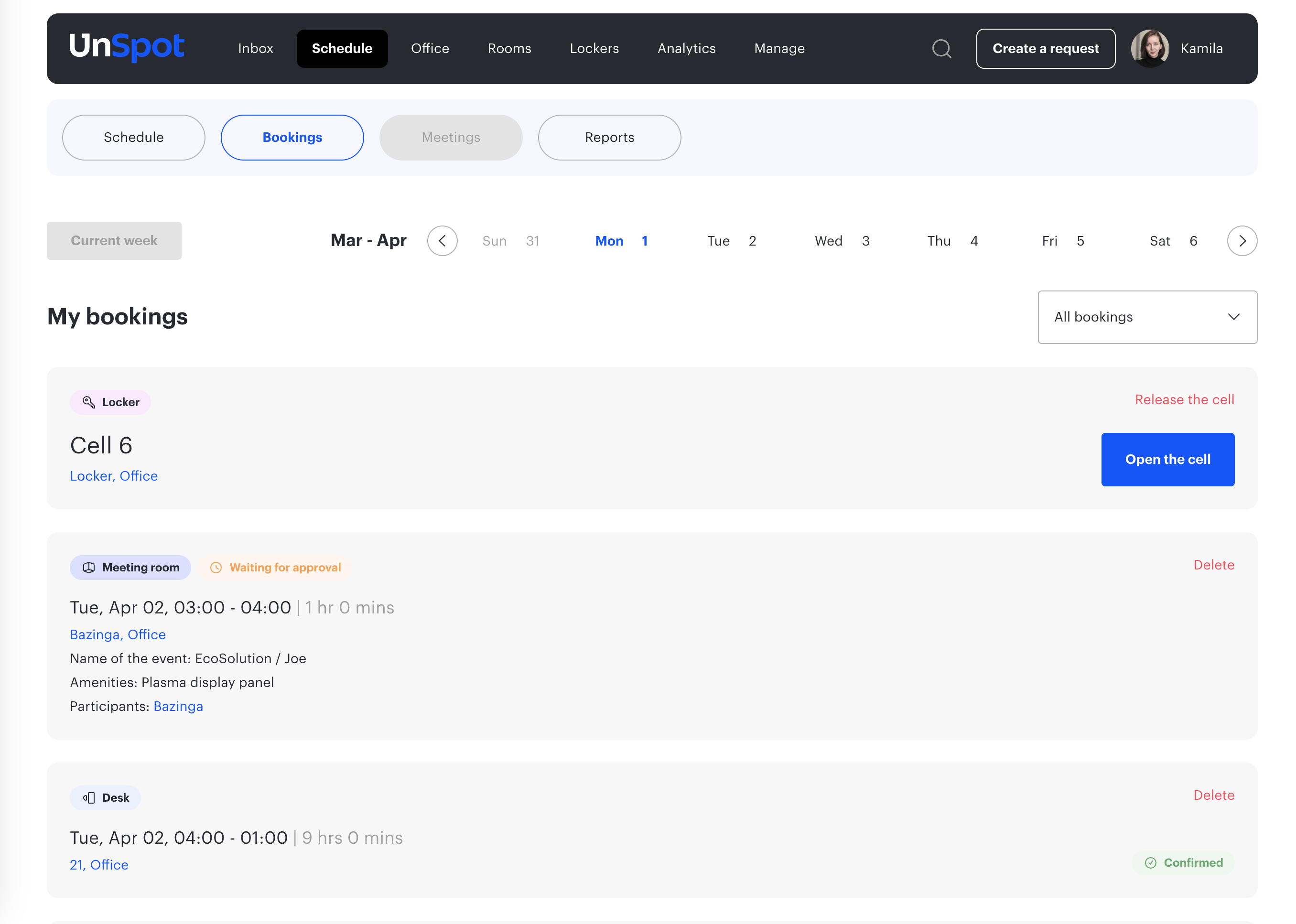
Task: Open the Bazinga, Office location link
Action: pos(118,634)
